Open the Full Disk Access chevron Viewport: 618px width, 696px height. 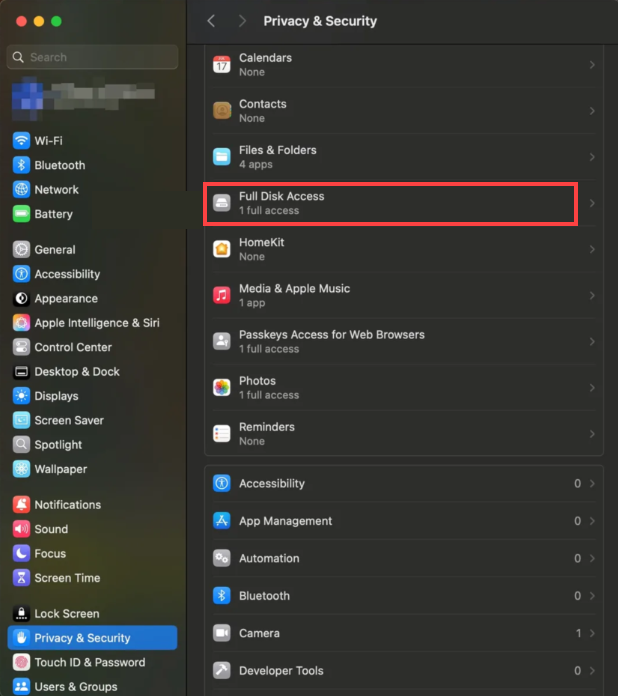(592, 203)
